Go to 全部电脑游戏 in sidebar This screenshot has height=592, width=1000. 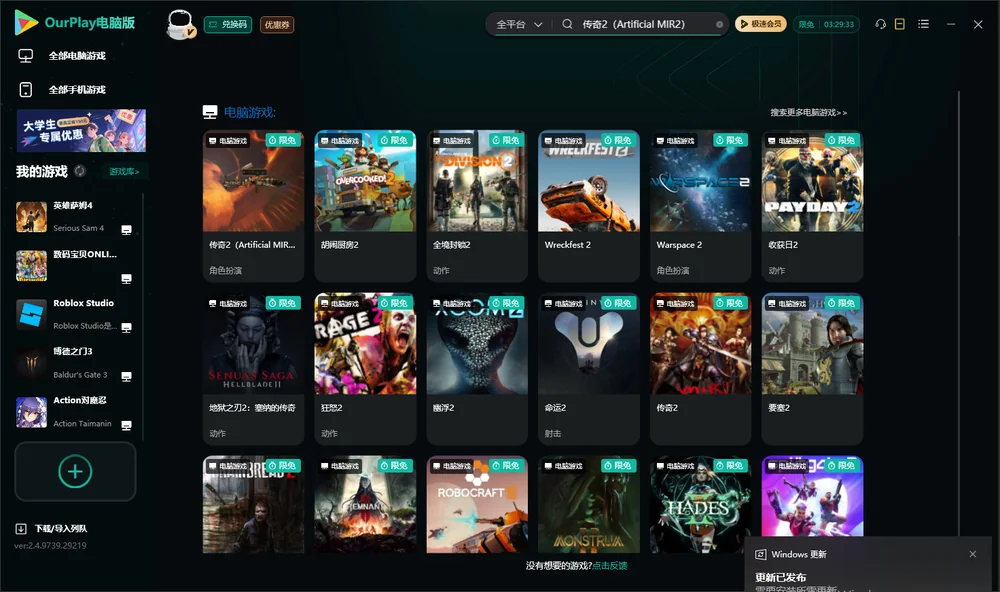click(62, 56)
